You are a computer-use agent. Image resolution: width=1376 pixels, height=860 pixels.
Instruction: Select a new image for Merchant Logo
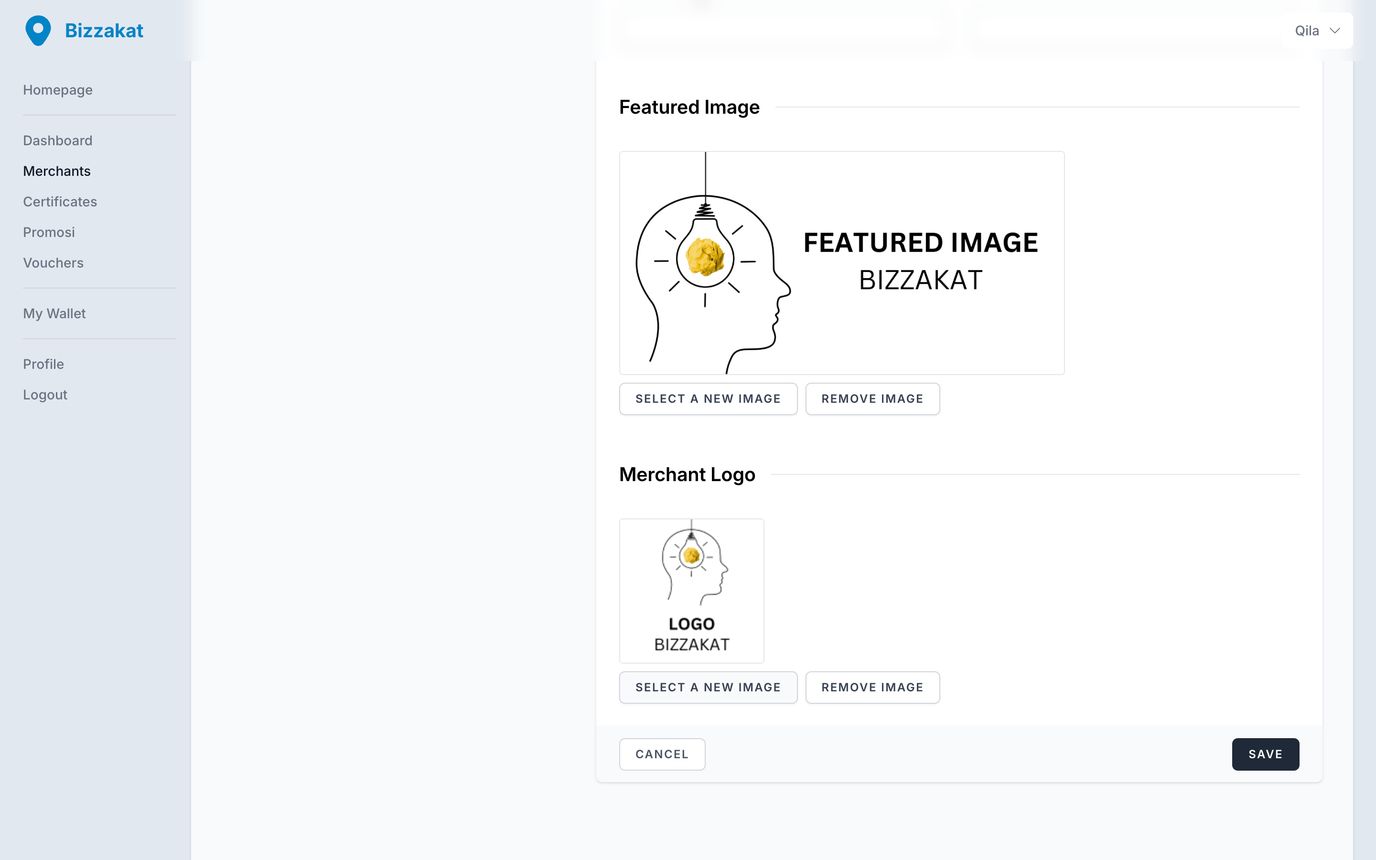click(708, 688)
